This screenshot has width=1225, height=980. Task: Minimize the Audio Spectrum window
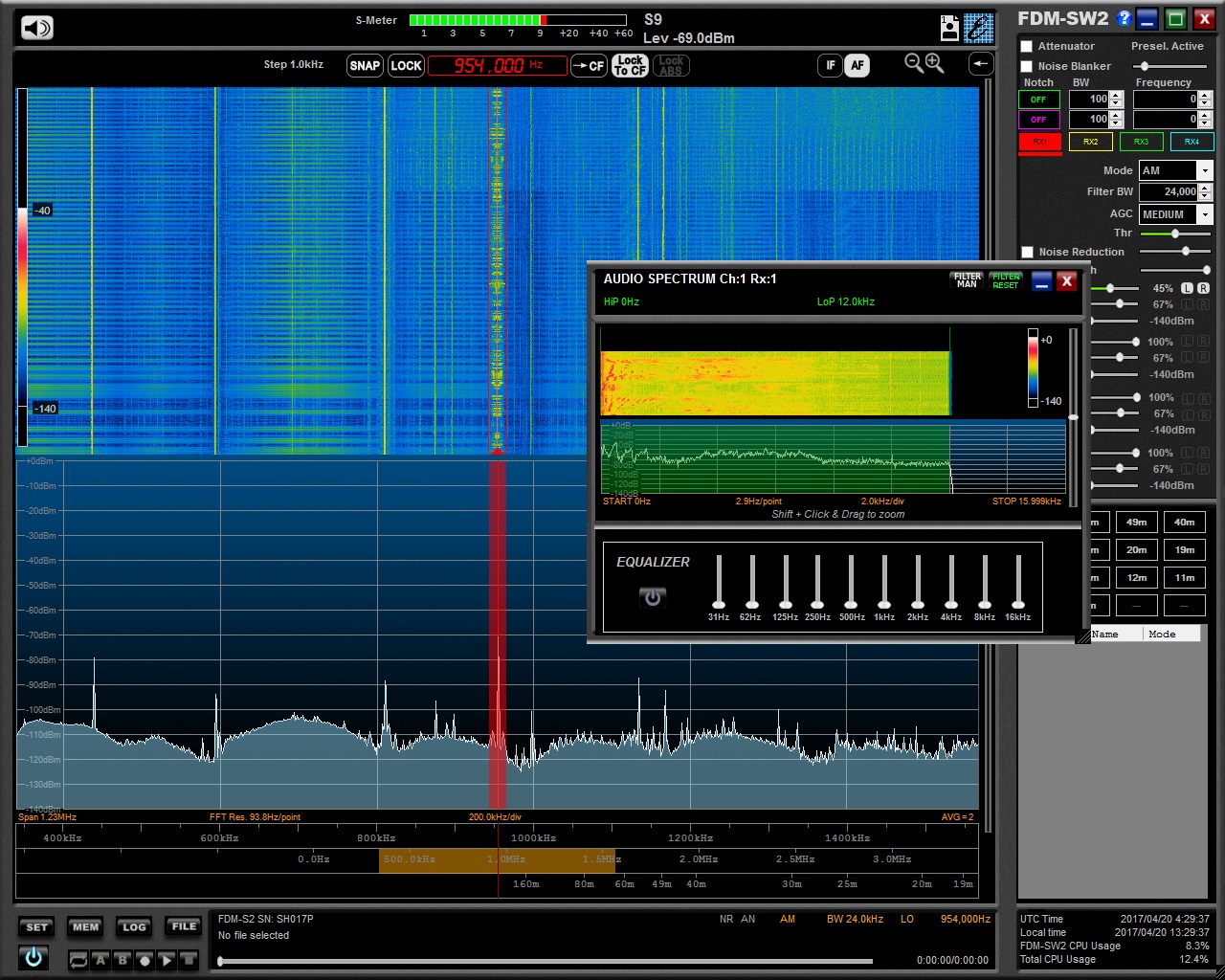point(1042,281)
